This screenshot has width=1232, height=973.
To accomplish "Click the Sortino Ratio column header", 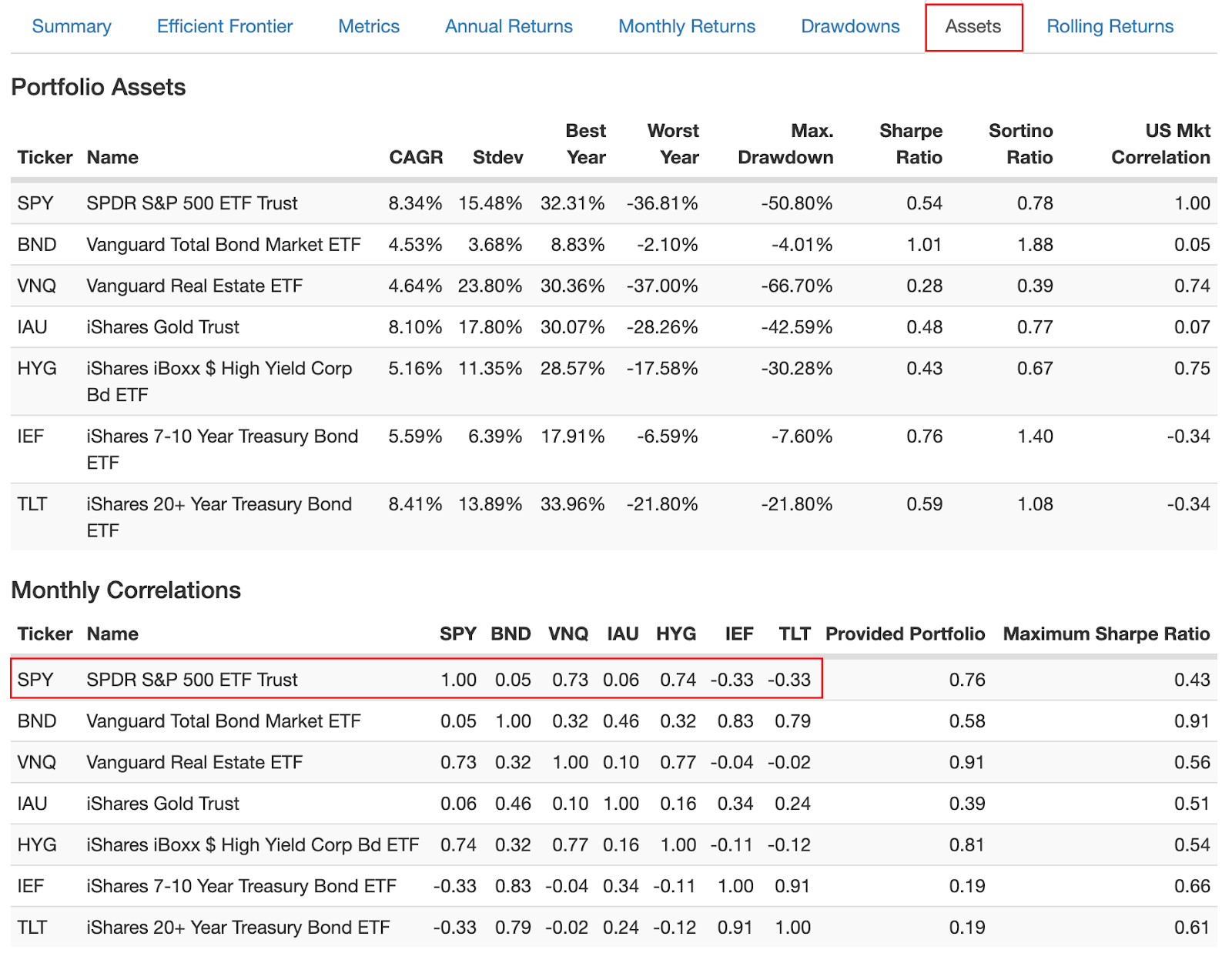I will coord(1021,144).
